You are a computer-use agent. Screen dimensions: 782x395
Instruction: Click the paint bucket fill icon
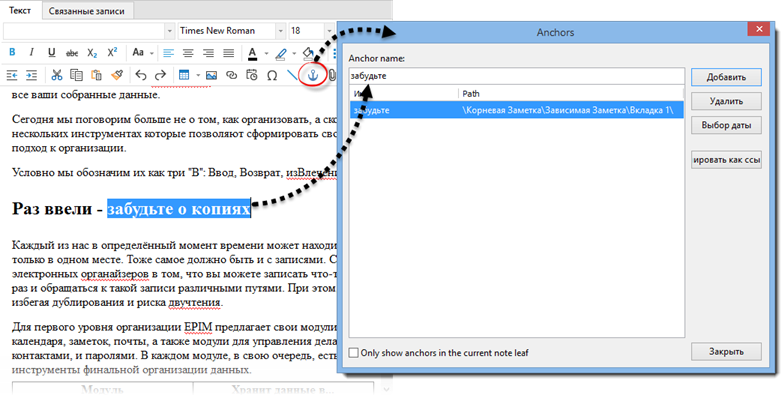coord(309,52)
